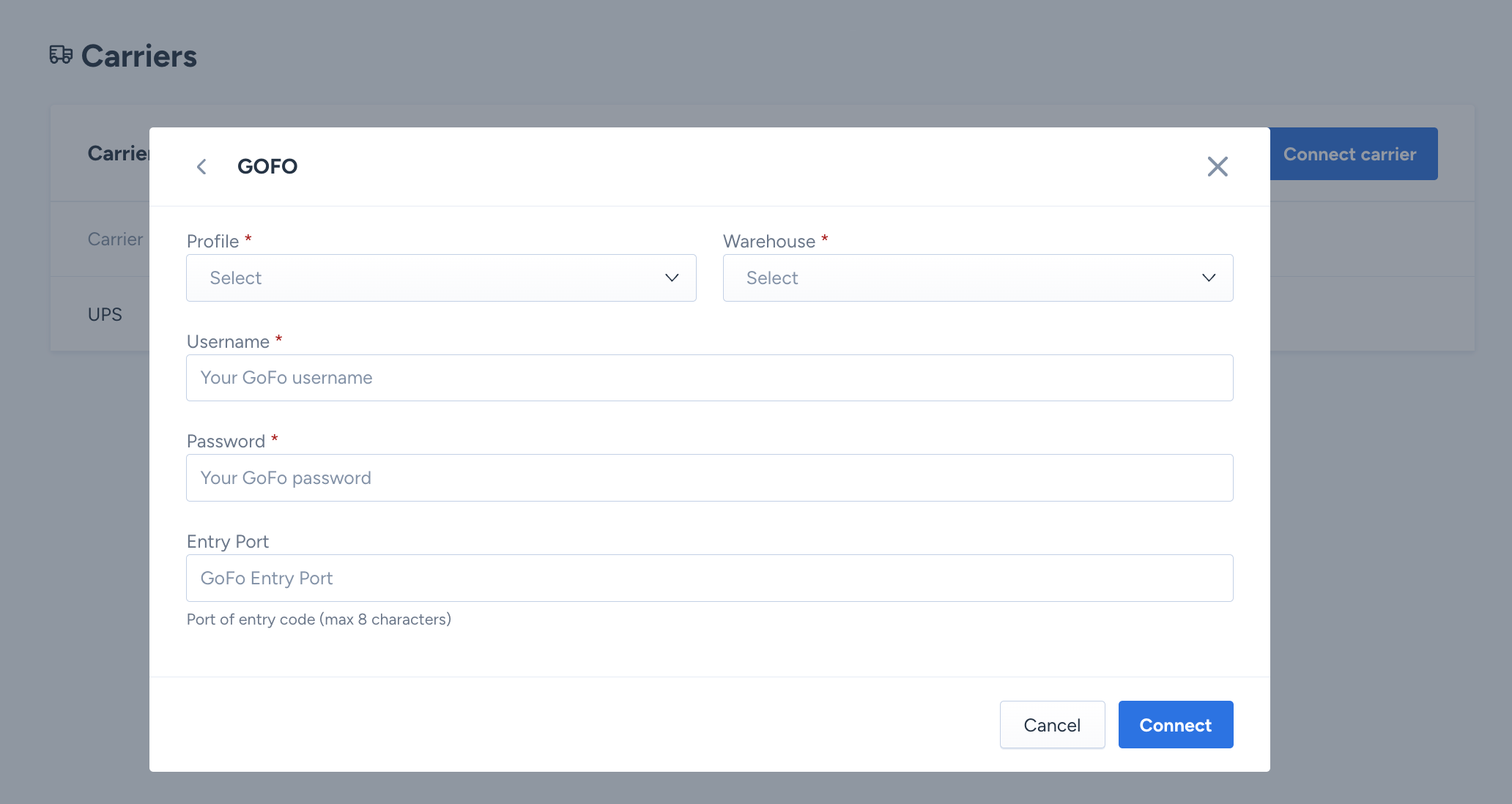
Task: Click the Connect button
Action: (x=1176, y=725)
